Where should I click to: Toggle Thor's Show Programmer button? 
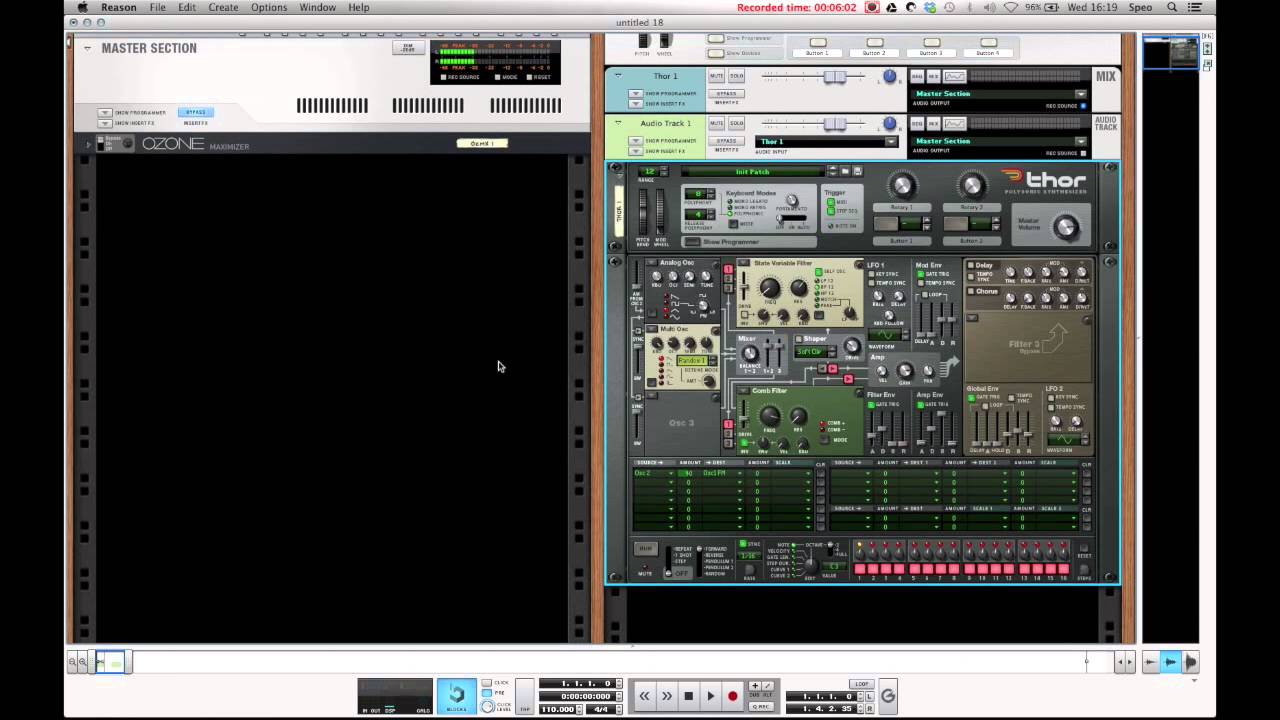coord(692,241)
